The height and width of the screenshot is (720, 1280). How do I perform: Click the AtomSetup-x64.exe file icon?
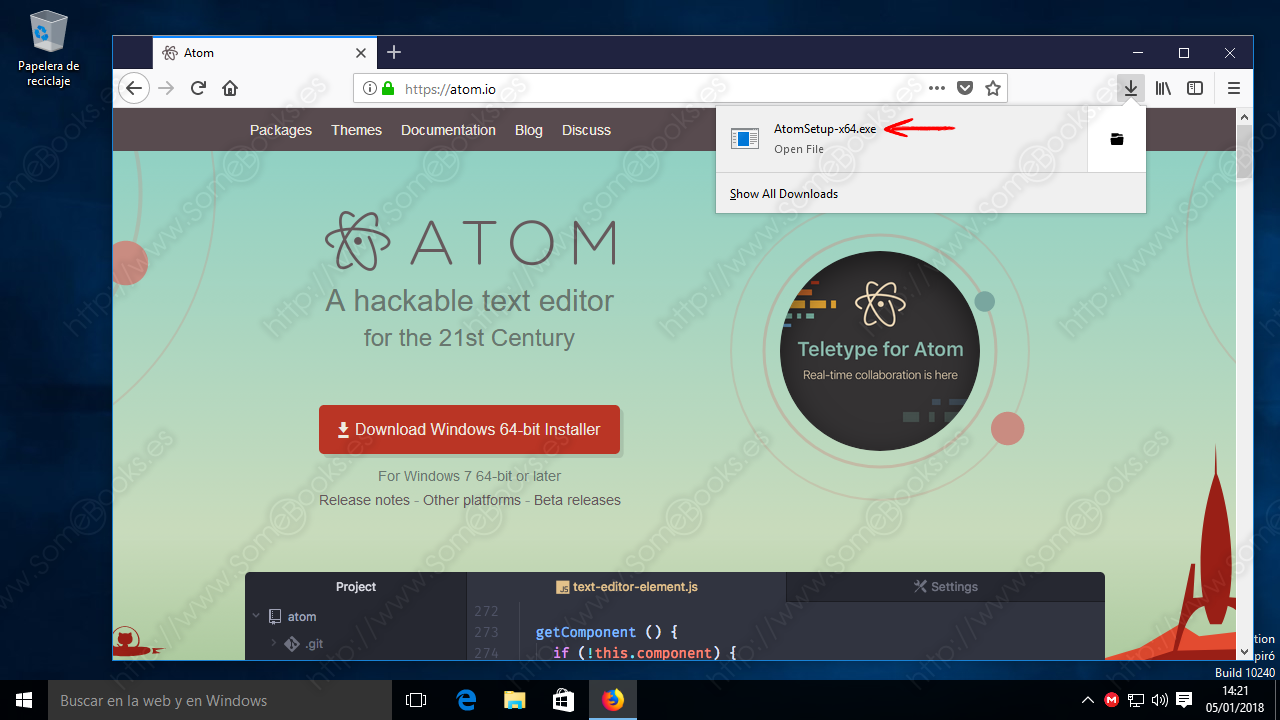pyautogui.click(x=745, y=139)
